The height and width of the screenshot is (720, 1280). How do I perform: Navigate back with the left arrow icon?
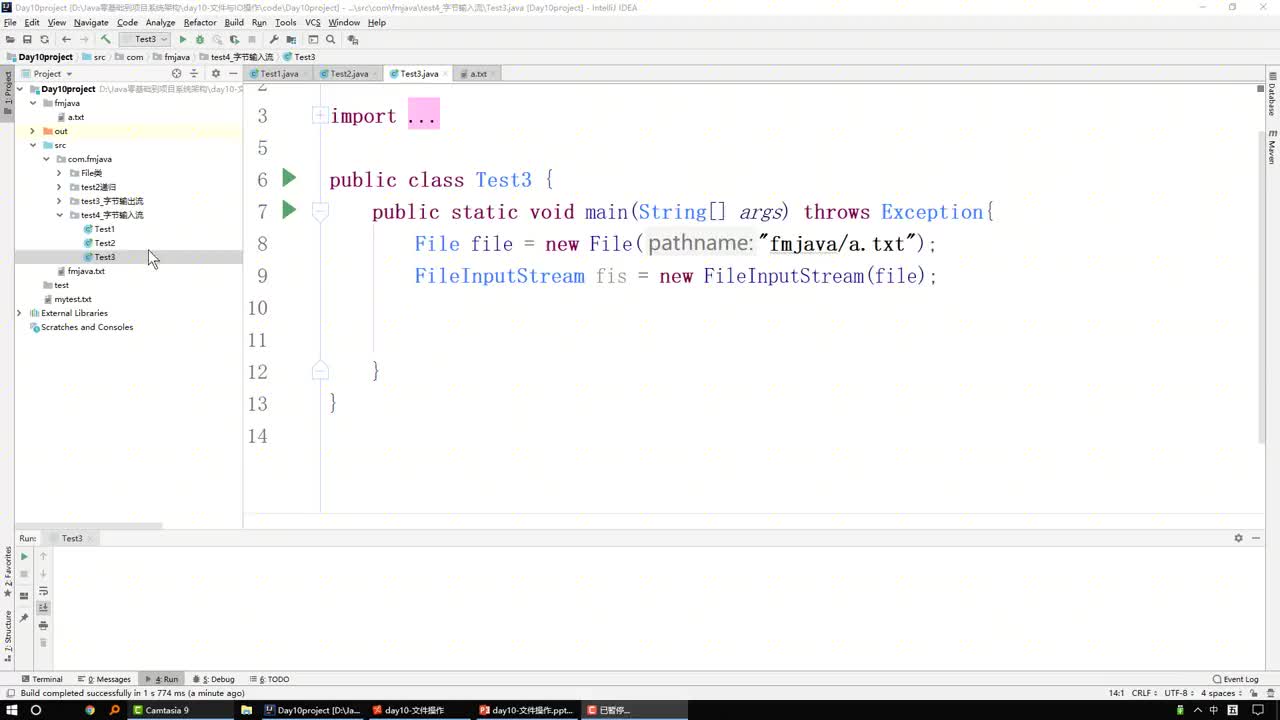point(66,40)
